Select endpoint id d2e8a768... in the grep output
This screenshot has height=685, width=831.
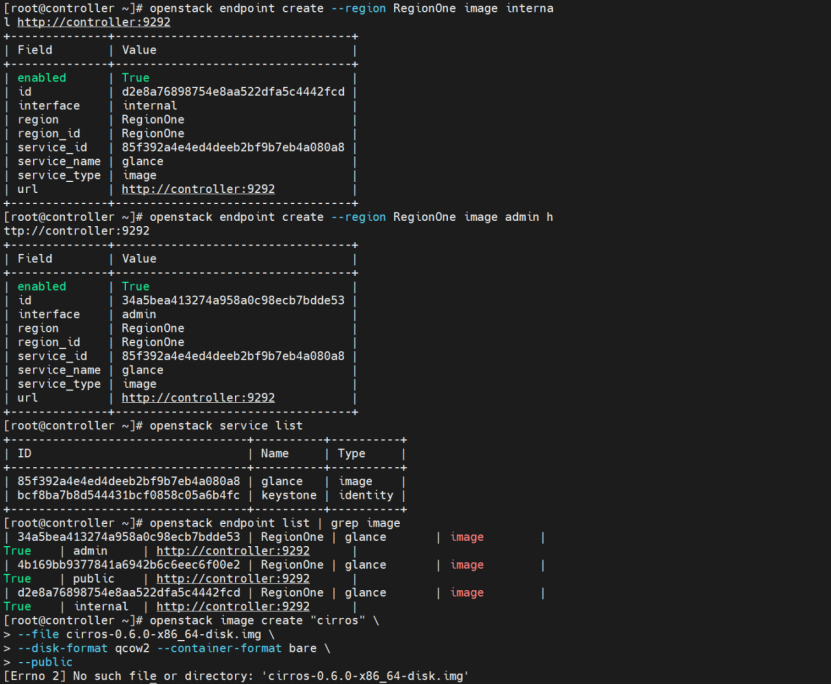[128, 593]
